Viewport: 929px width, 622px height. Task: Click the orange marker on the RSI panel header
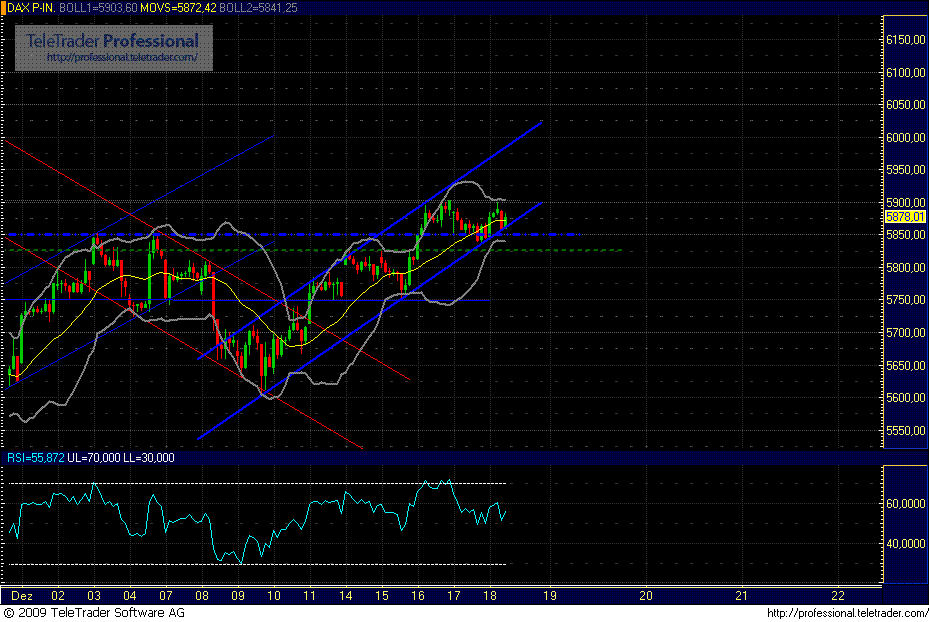pos(6,457)
